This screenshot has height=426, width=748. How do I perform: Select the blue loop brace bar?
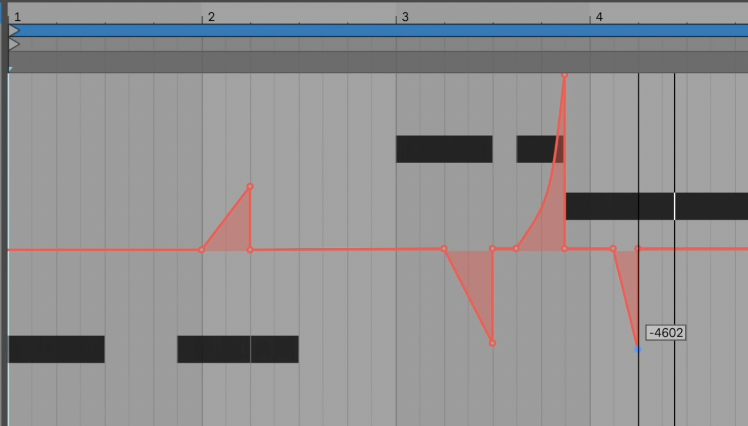click(x=378, y=31)
